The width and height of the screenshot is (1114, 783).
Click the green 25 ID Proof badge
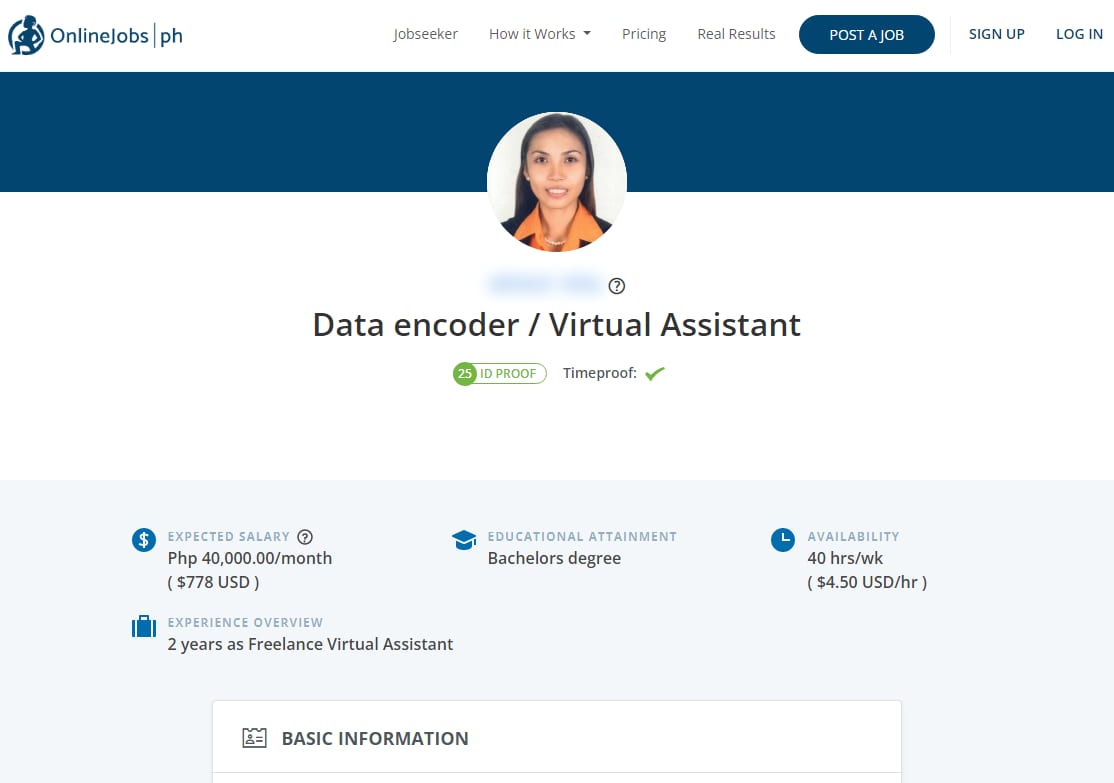(499, 374)
